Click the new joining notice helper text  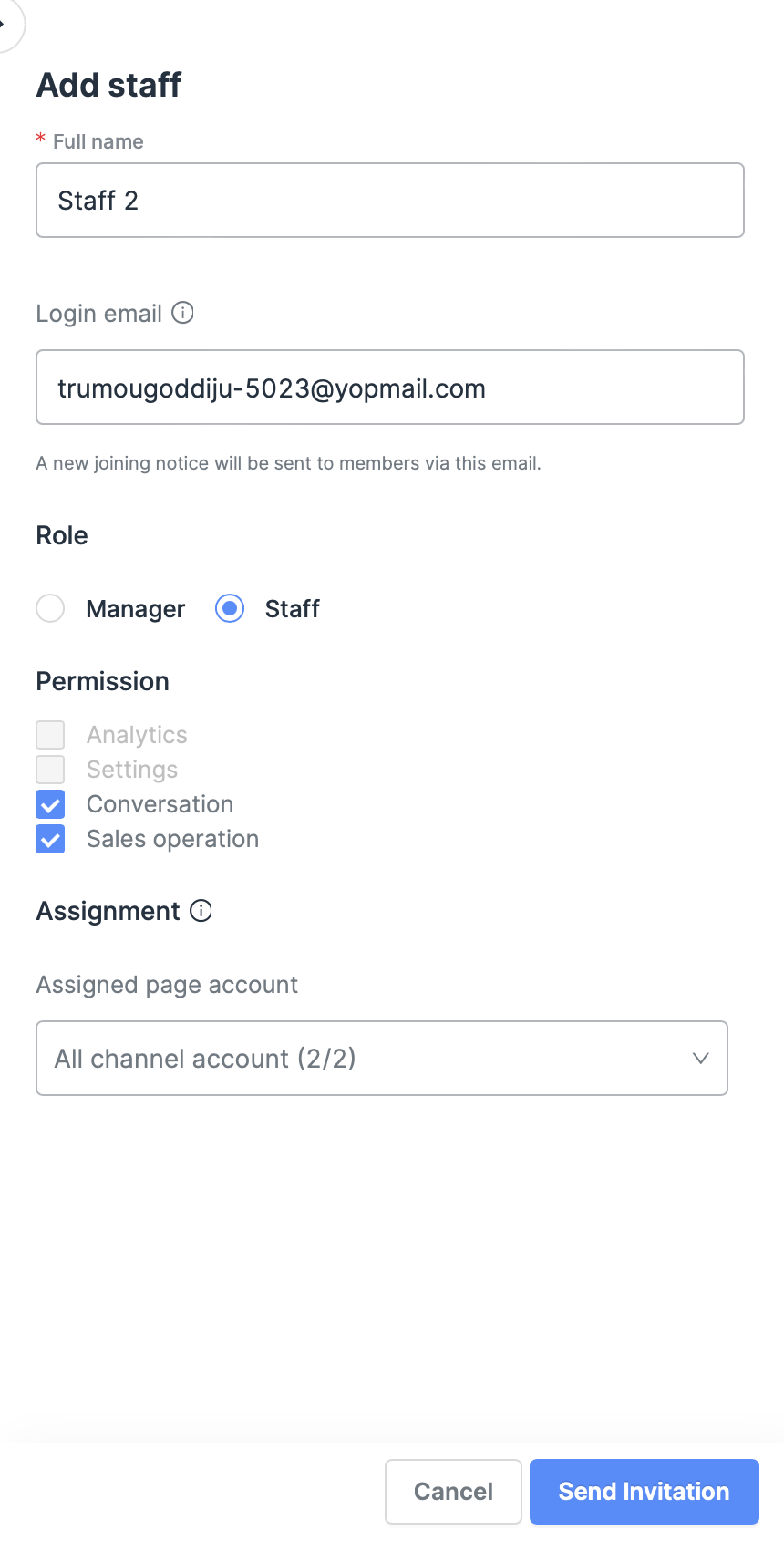tap(288, 463)
